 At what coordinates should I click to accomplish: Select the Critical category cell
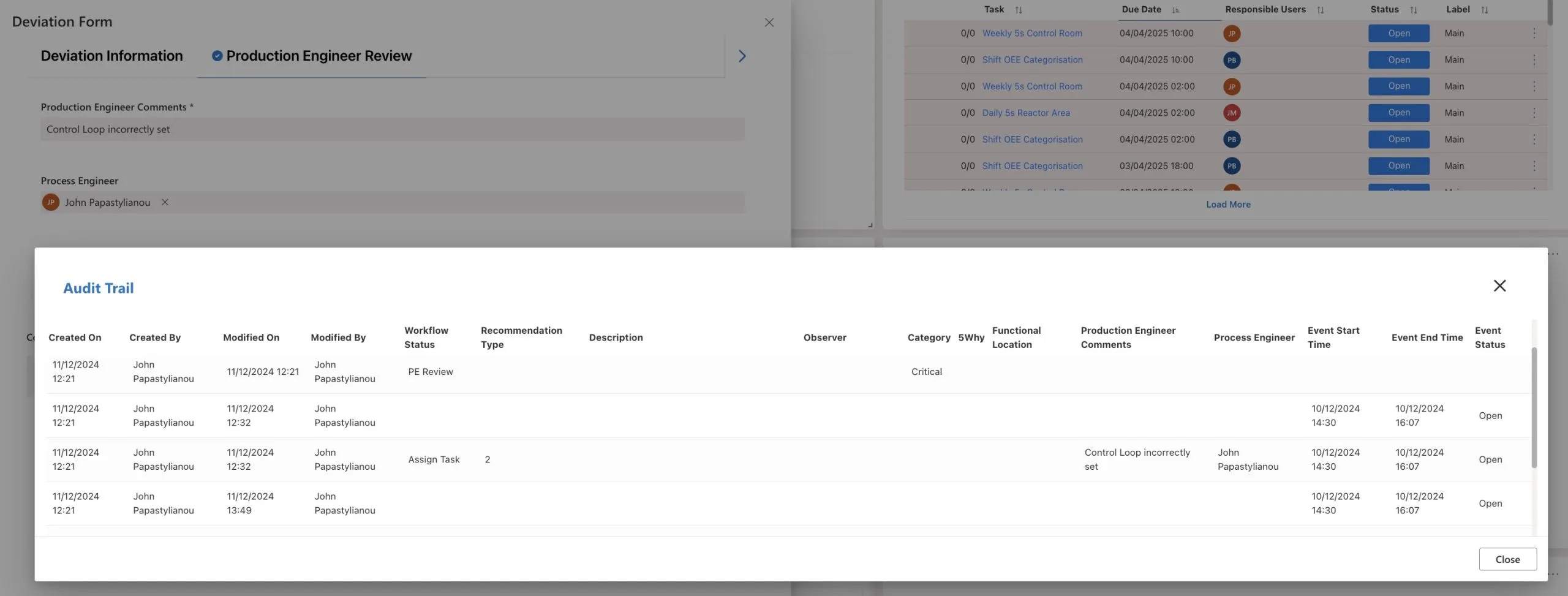click(x=926, y=372)
